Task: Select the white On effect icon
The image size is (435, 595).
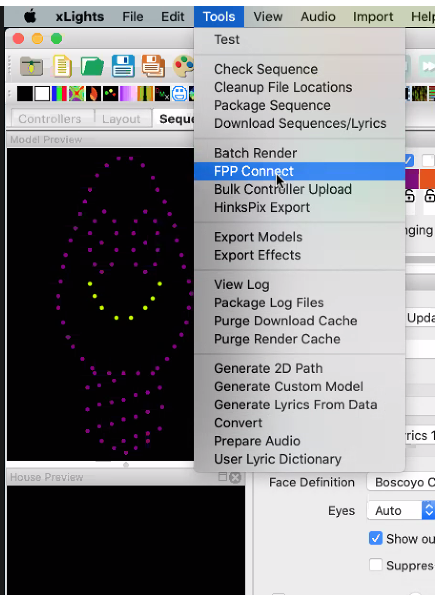Action: 42,94
